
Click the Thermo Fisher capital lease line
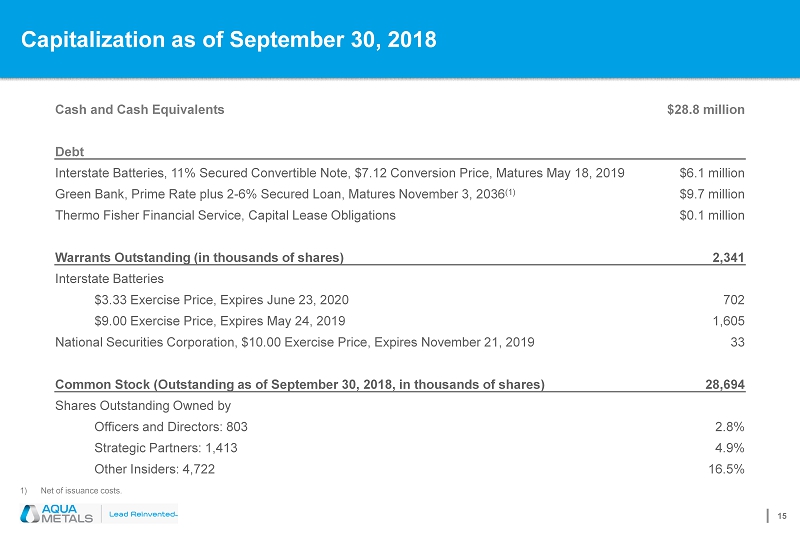point(225,215)
